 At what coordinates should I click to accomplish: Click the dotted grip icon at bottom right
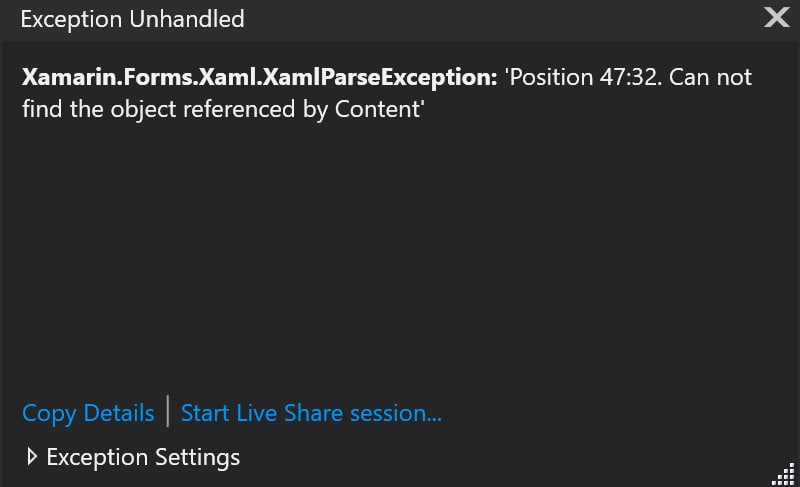784,474
